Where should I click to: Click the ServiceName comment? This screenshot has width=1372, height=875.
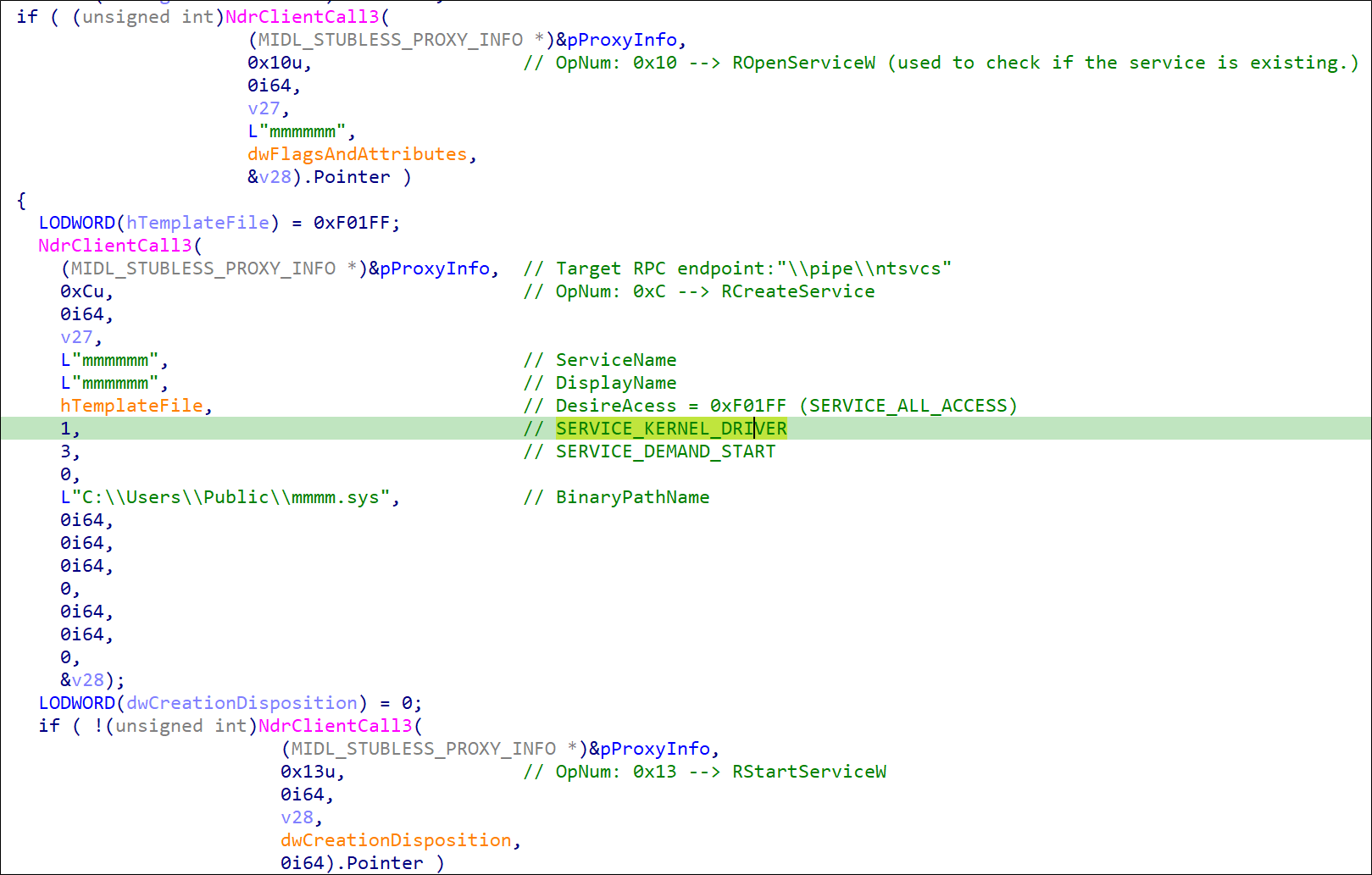click(615, 360)
